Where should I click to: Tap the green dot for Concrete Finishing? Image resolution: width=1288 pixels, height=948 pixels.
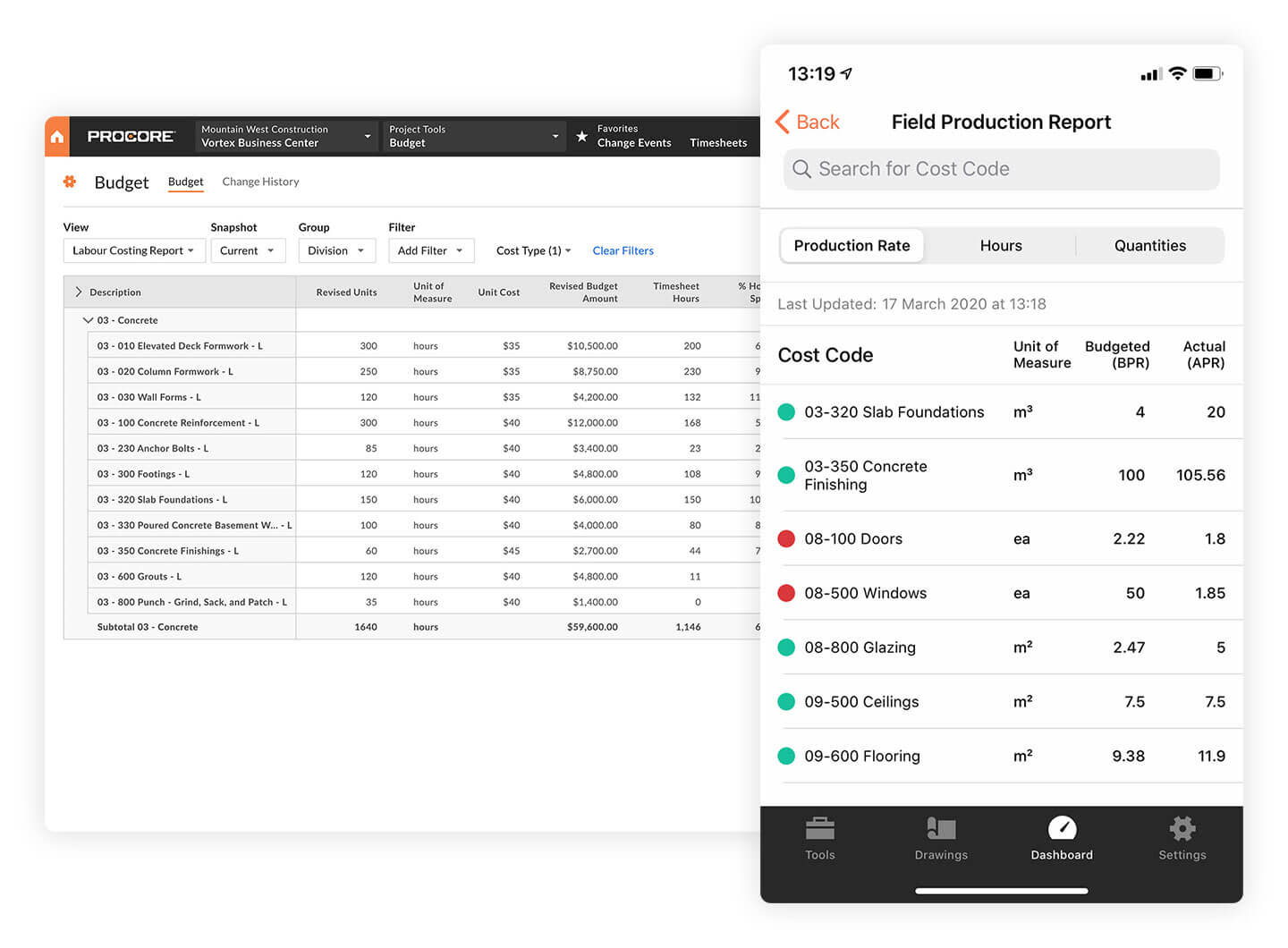coord(786,475)
